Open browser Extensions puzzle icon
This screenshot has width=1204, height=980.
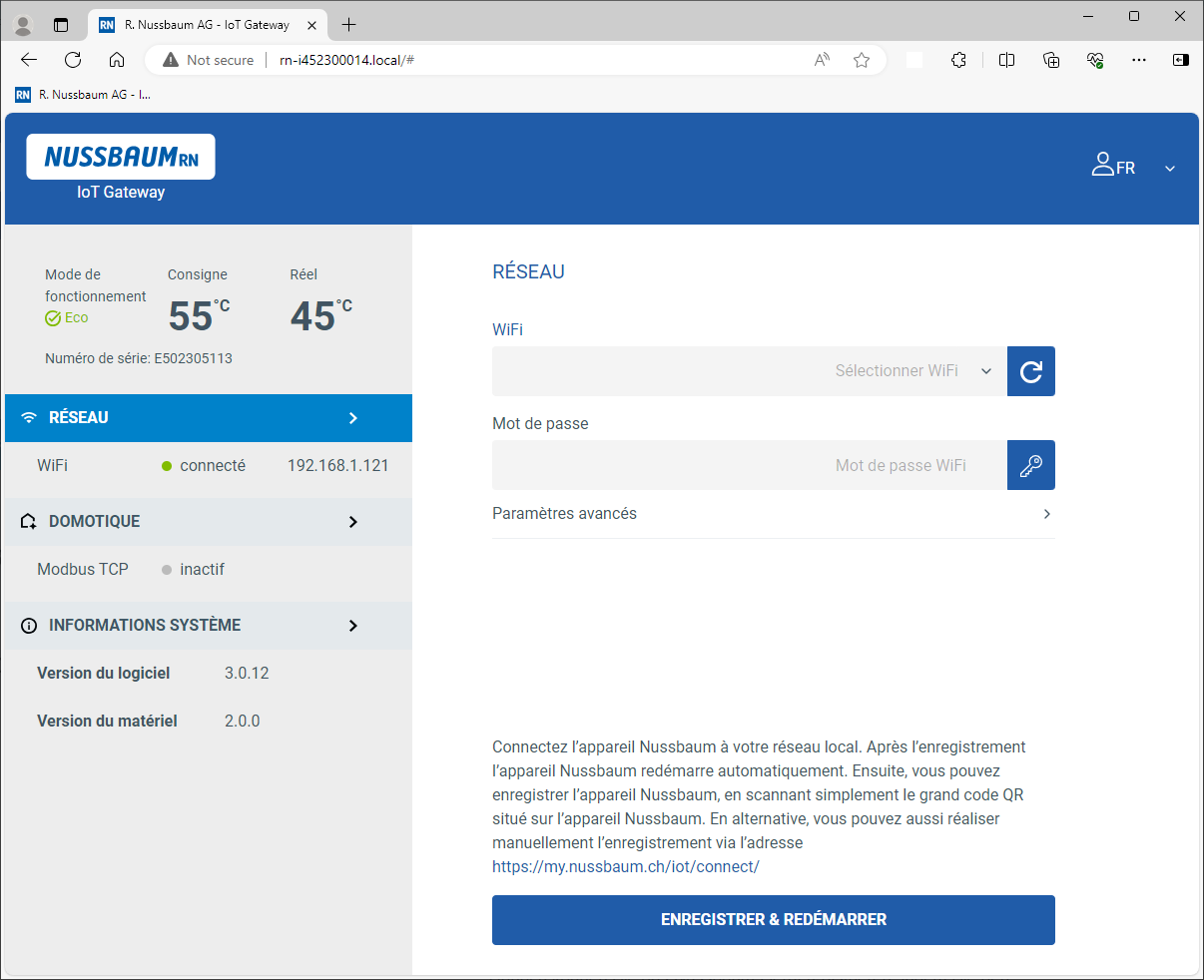(x=958, y=60)
